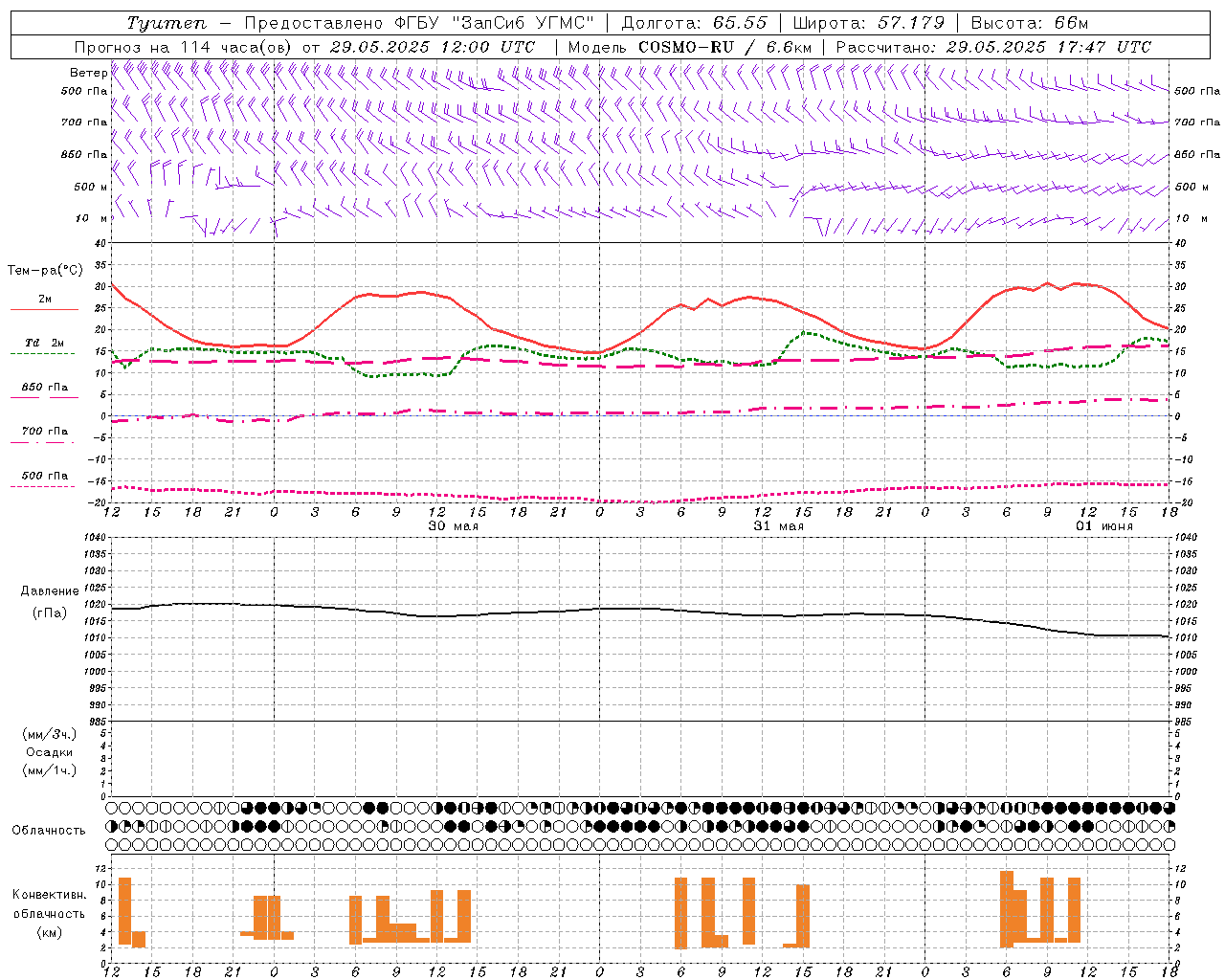1225x980 pixels.
Task: Click the 500 гПа temperature legend entry
Action: point(44,476)
